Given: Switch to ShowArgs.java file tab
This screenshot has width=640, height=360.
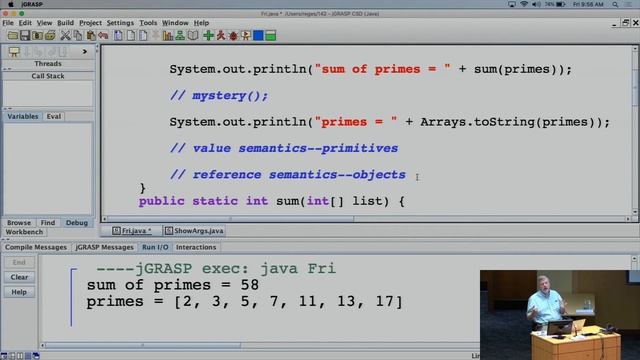Looking at the screenshot, I should [194, 231].
